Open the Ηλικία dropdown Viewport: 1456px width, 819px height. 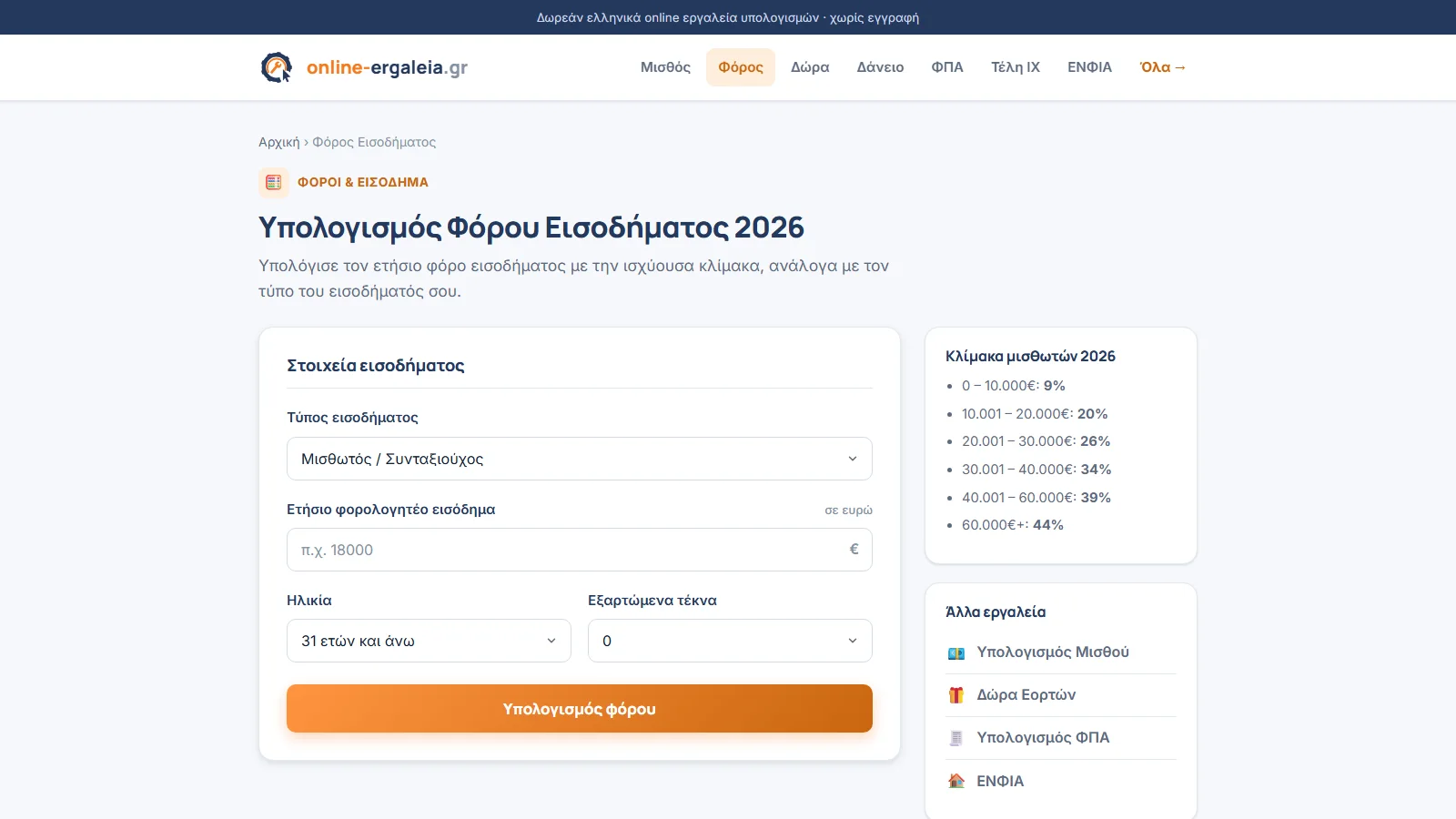(429, 641)
